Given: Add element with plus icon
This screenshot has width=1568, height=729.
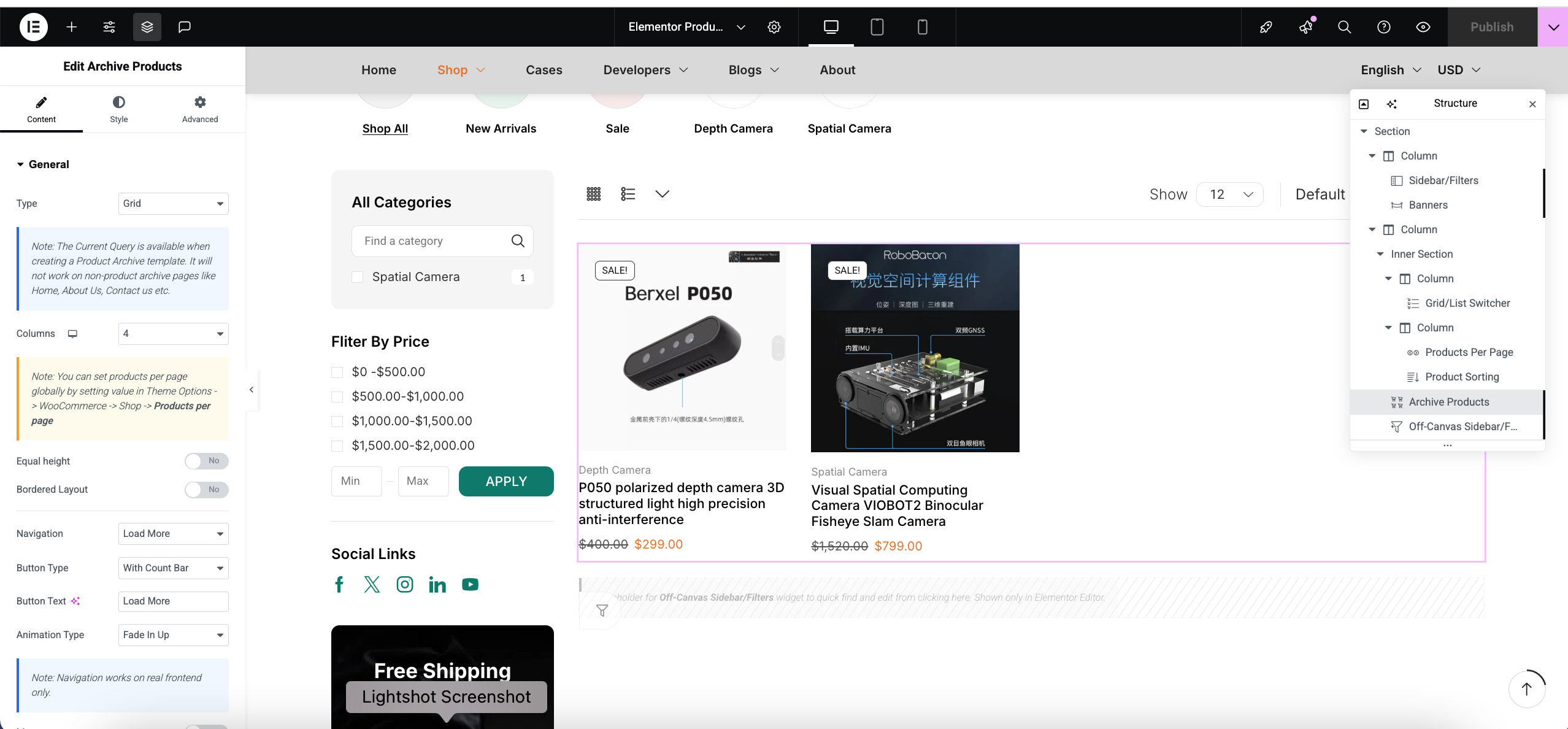Looking at the screenshot, I should pos(72,27).
